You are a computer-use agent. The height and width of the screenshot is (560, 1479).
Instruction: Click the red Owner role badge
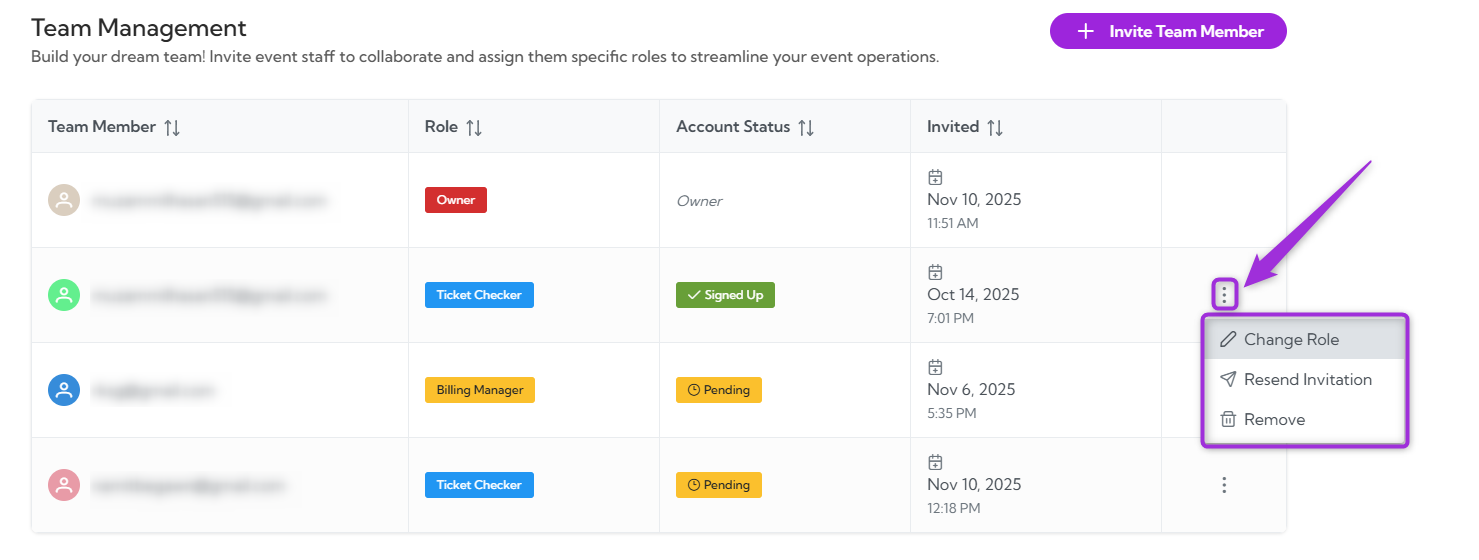pyautogui.click(x=456, y=200)
